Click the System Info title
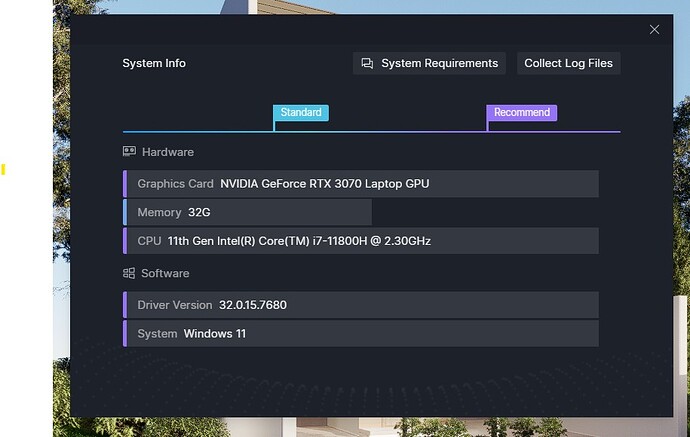This screenshot has height=437, width=690. [154, 63]
